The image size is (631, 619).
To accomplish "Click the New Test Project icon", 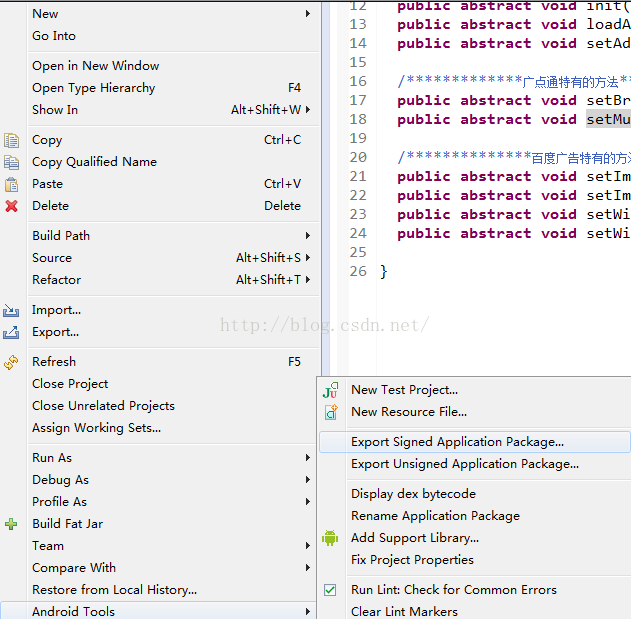I will coord(330,390).
